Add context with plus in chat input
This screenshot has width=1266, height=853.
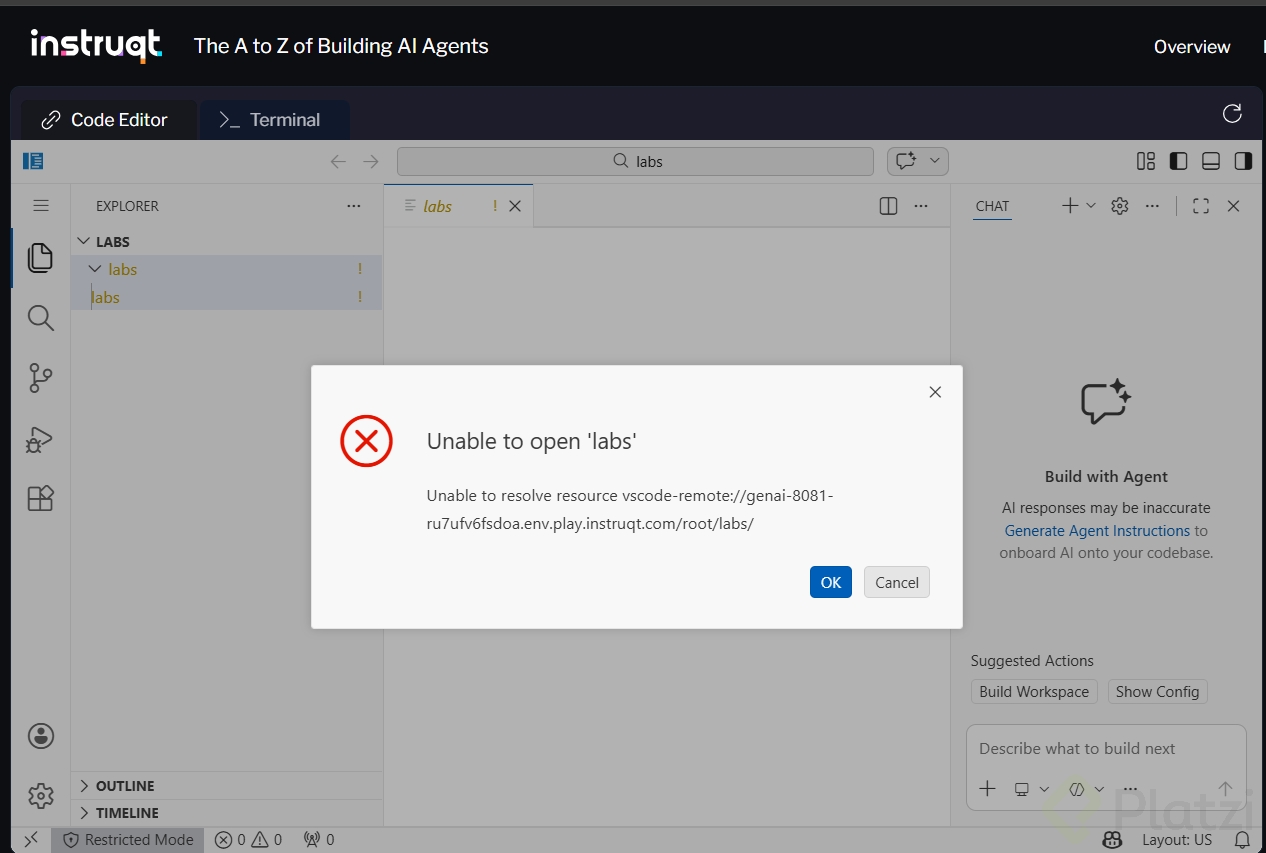(987, 789)
